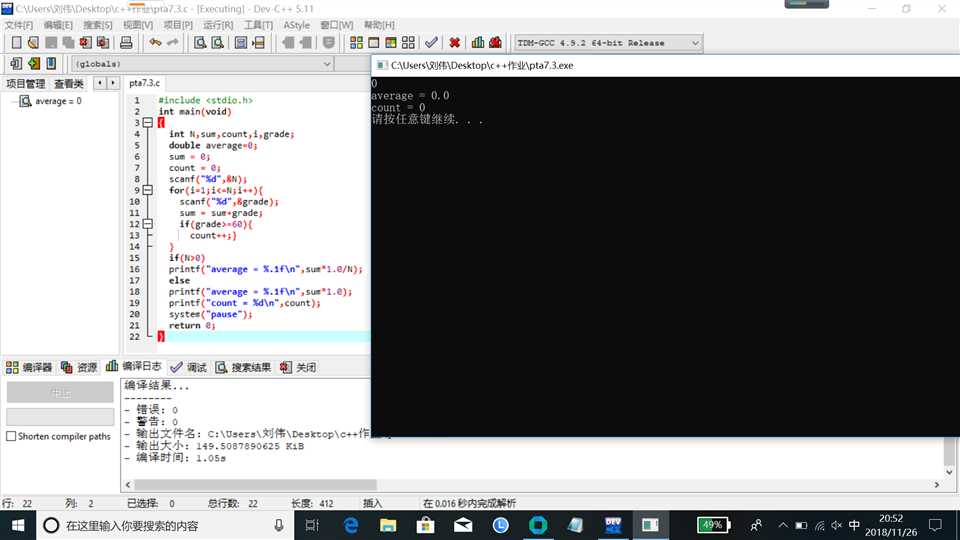This screenshot has width=960, height=540.
Task: Stop execution with the red X icon
Action: 454,42
